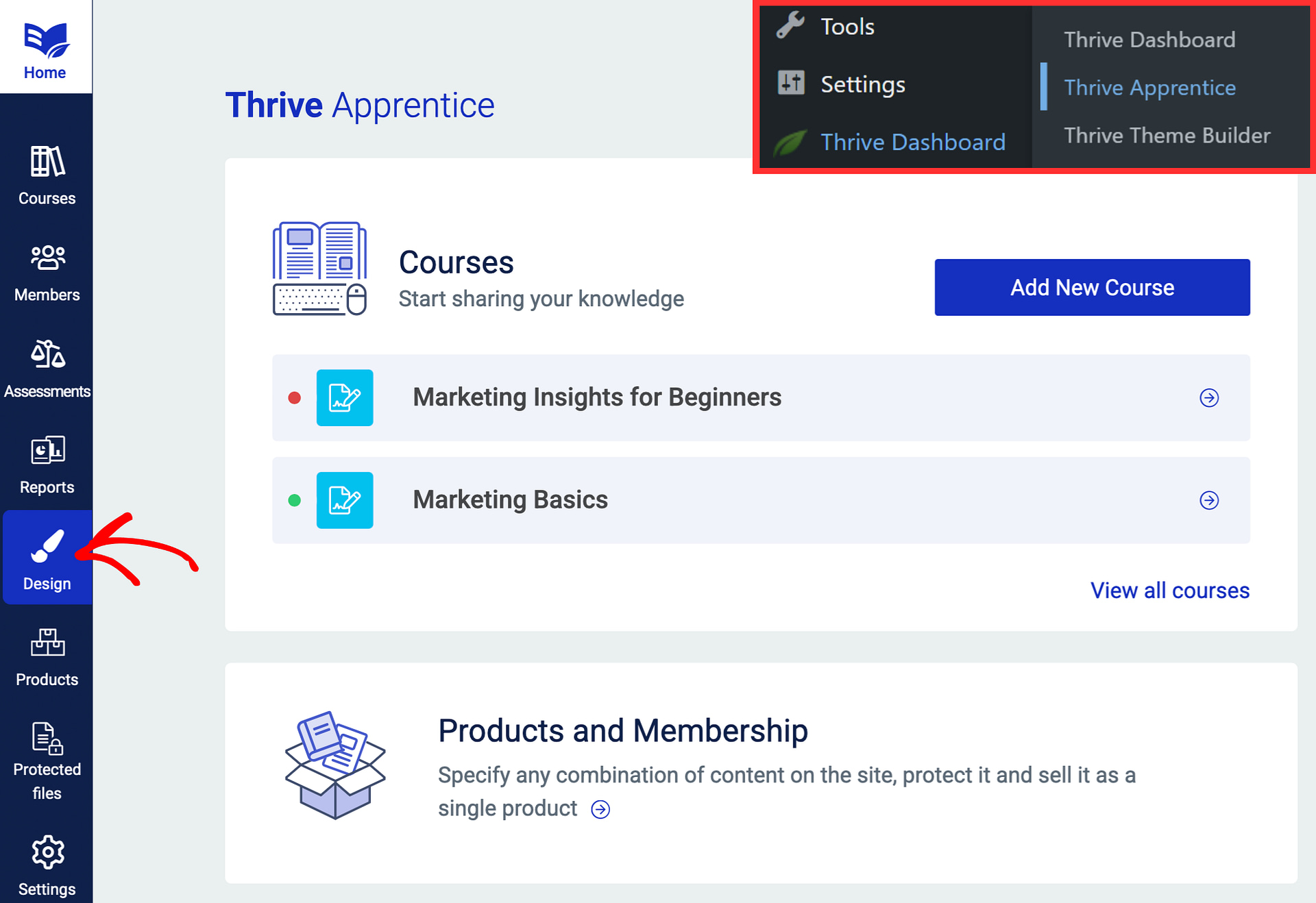Open the Courses section in the sidebar
The height and width of the screenshot is (903, 1316).
[46, 175]
